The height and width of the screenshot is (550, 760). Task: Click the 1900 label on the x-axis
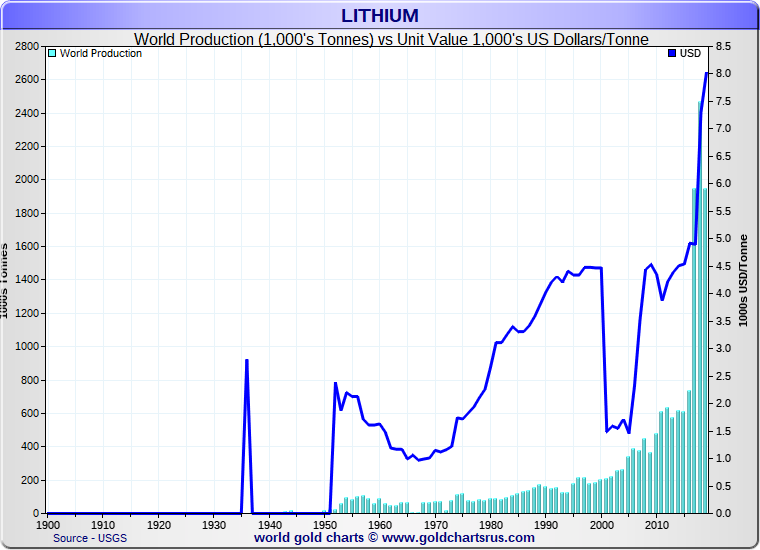[x=47, y=524]
